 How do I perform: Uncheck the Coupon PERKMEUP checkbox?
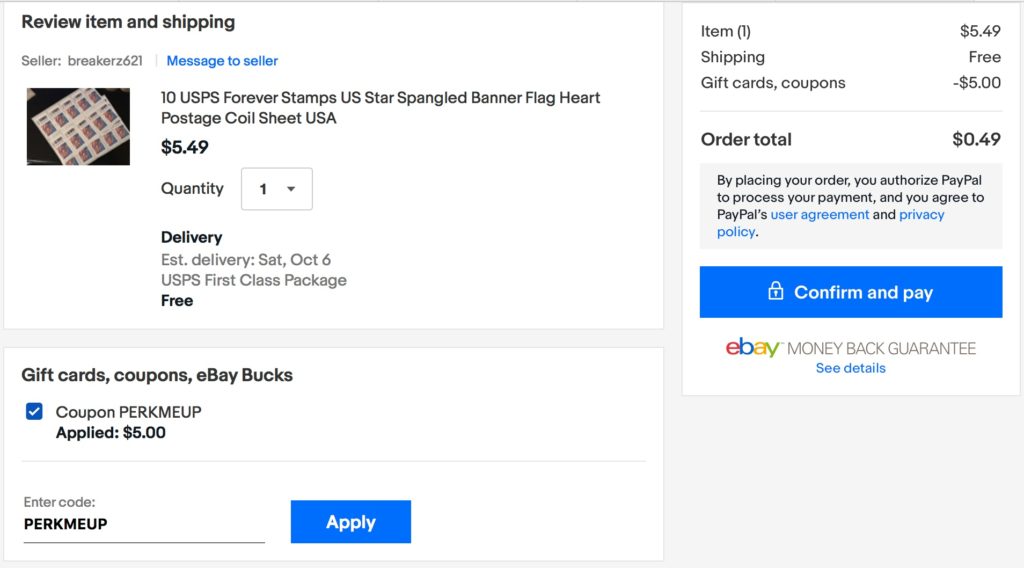(x=34, y=411)
